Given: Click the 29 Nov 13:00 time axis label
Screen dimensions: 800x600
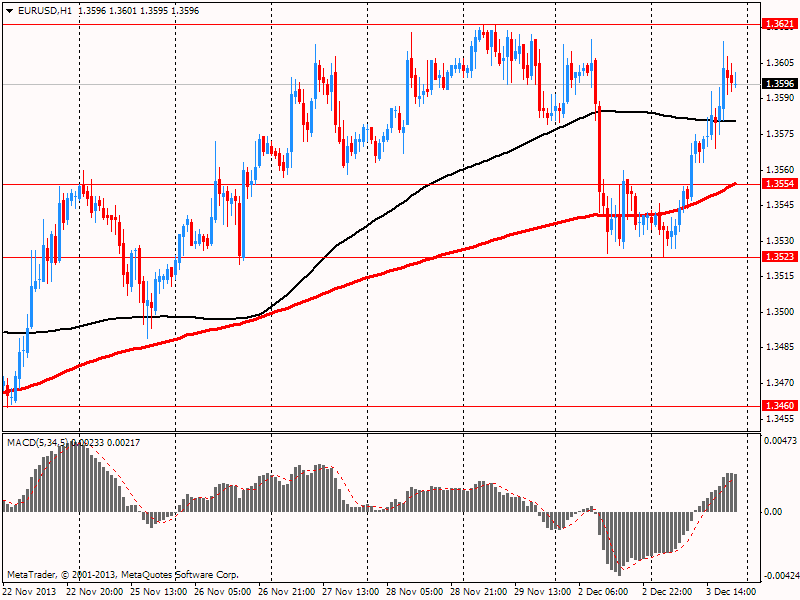Looking at the screenshot, I should [x=543, y=591].
